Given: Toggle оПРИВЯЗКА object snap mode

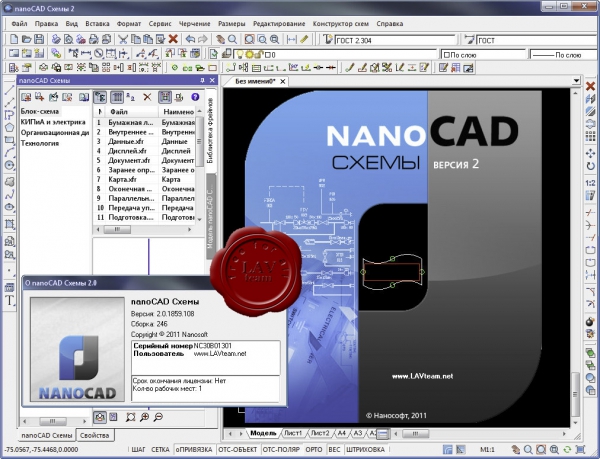Looking at the screenshot, I should [x=194, y=449].
